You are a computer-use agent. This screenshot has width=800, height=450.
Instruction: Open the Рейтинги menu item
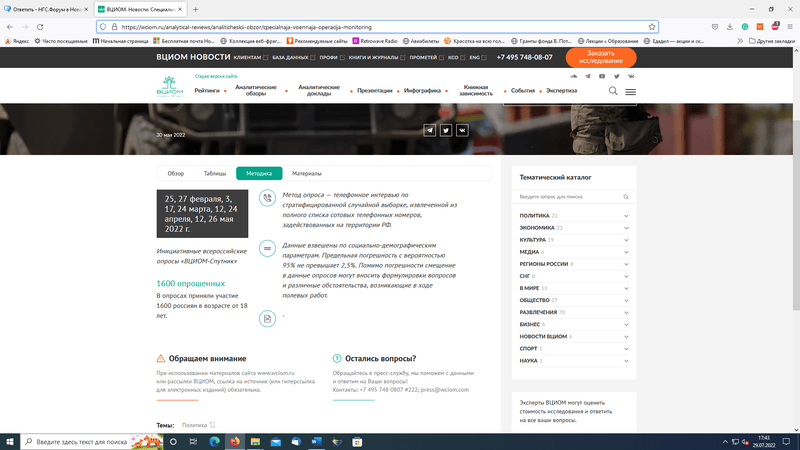[x=207, y=91]
